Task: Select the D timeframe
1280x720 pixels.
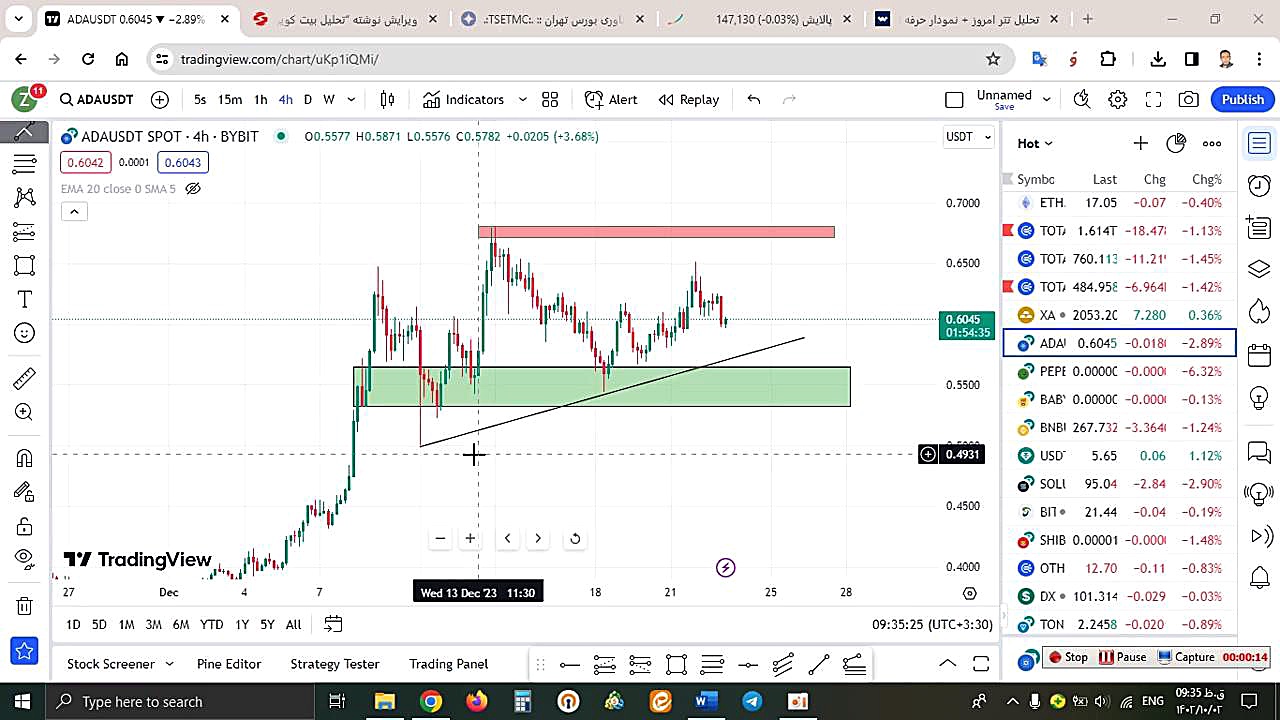Action: [308, 99]
